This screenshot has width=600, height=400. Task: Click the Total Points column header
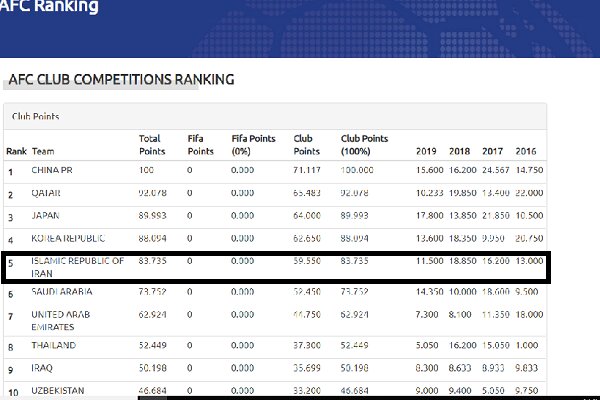coord(152,144)
